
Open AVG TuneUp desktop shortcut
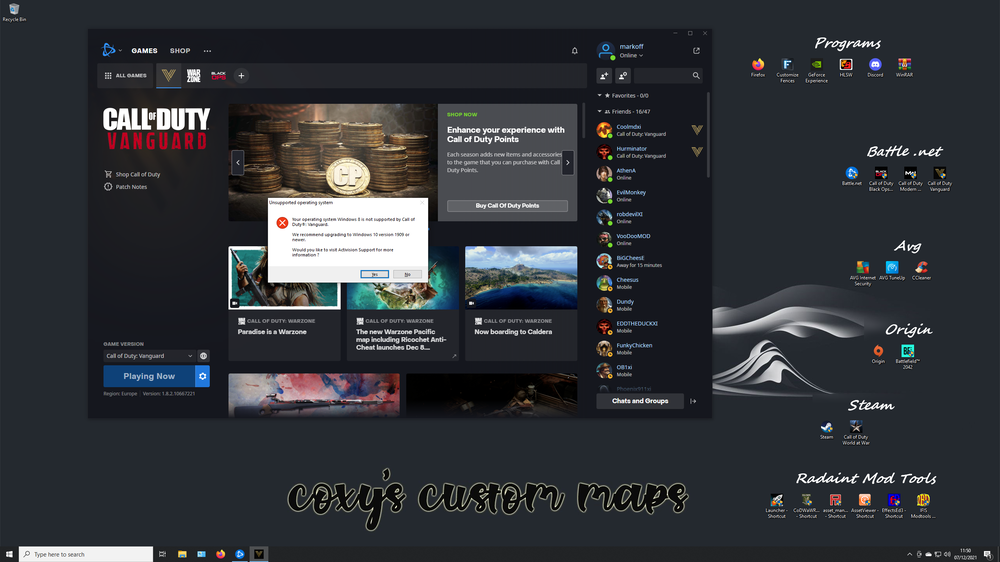coord(892,270)
